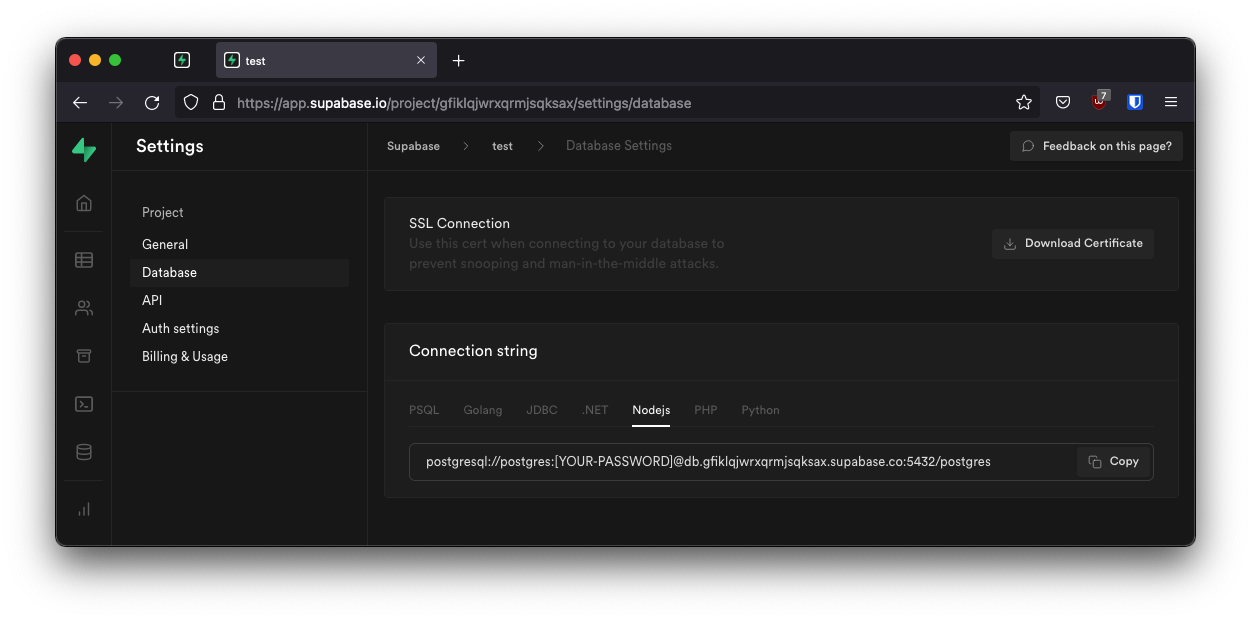Click the 'Settings' panel title
The image size is (1251, 620).
(x=170, y=146)
